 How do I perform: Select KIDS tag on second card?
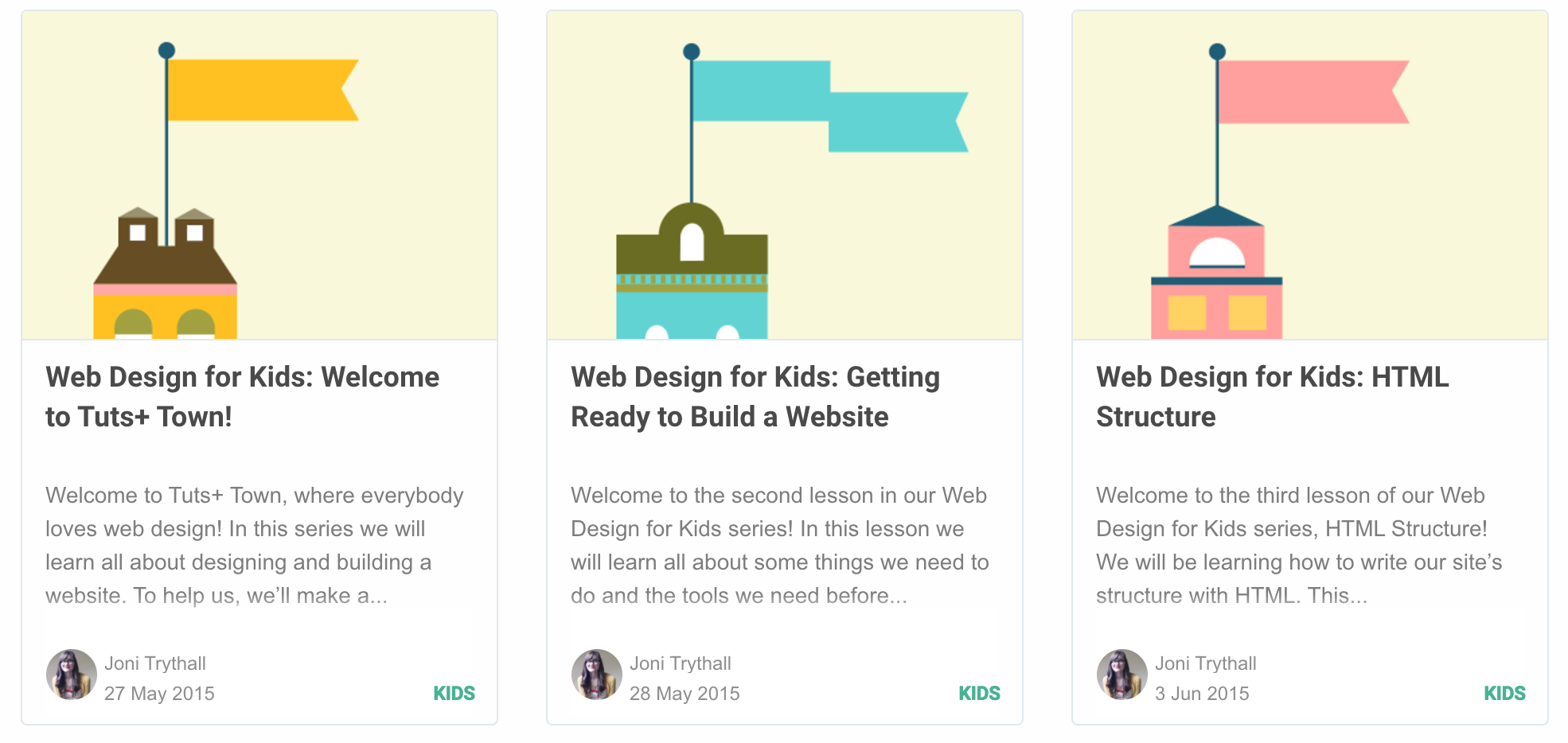coord(979,694)
